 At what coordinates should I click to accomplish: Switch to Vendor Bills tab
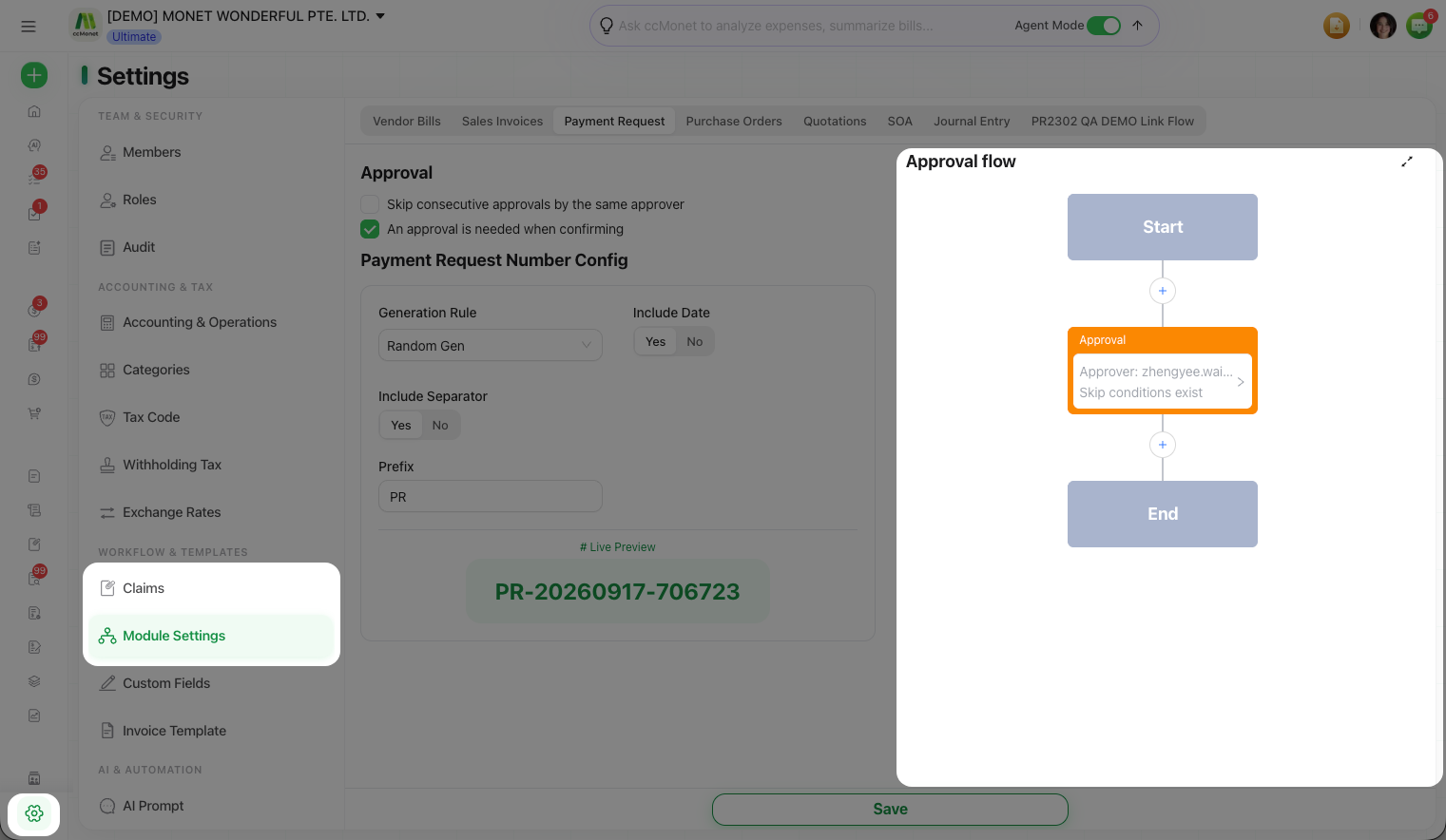(x=407, y=122)
